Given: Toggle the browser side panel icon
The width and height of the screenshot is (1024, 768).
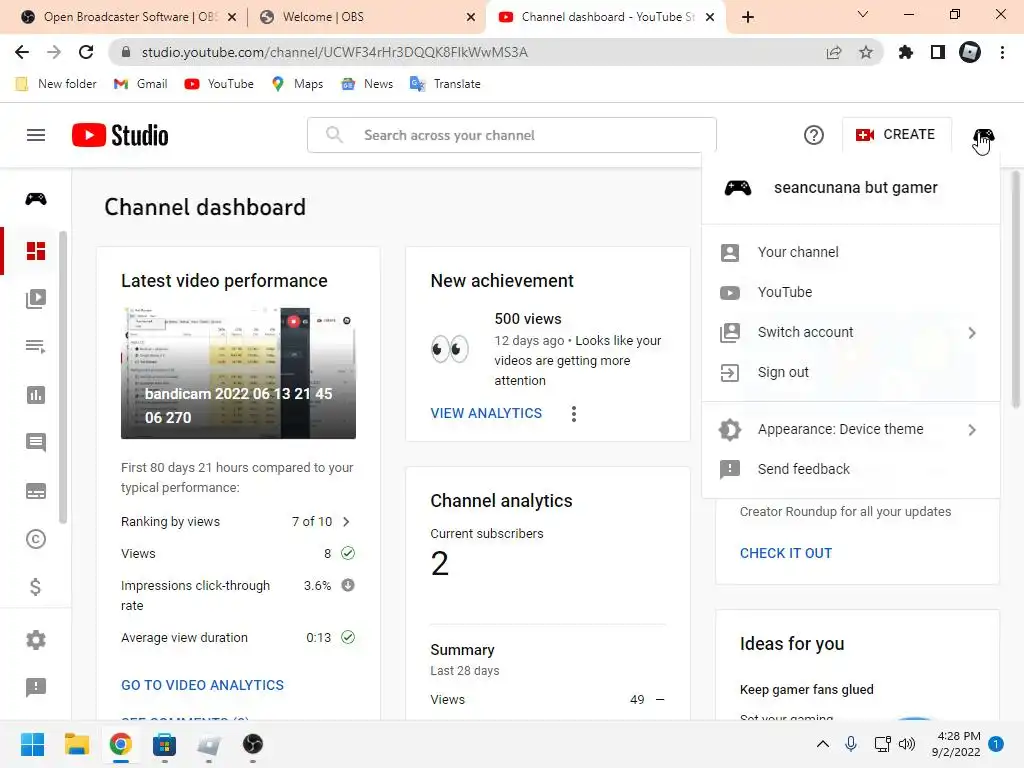Looking at the screenshot, I should pyautogui.click(x=938, y=52).
